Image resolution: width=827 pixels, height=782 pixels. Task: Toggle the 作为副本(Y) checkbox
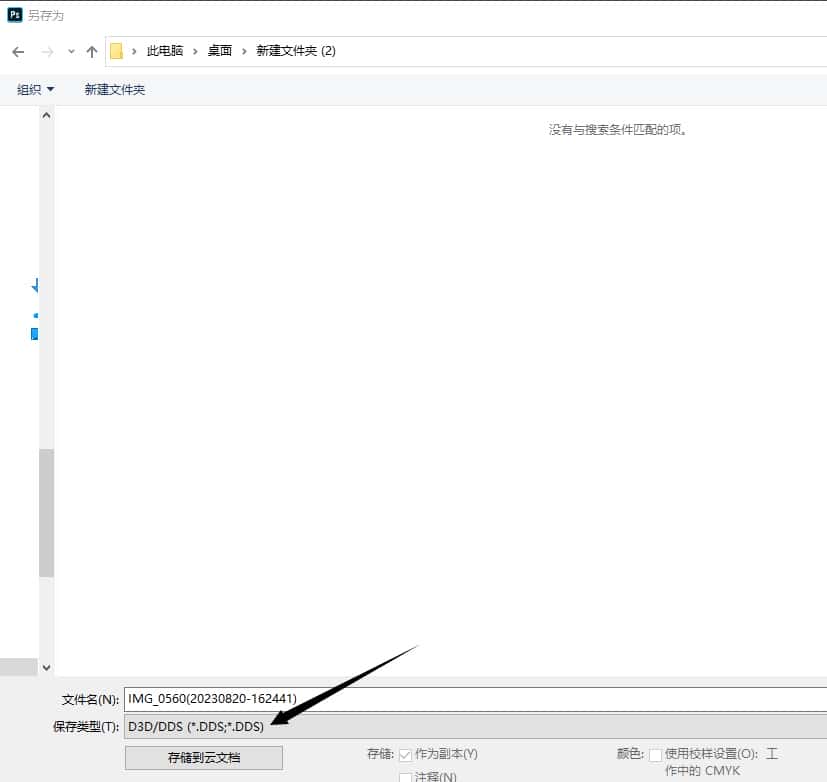405,755
